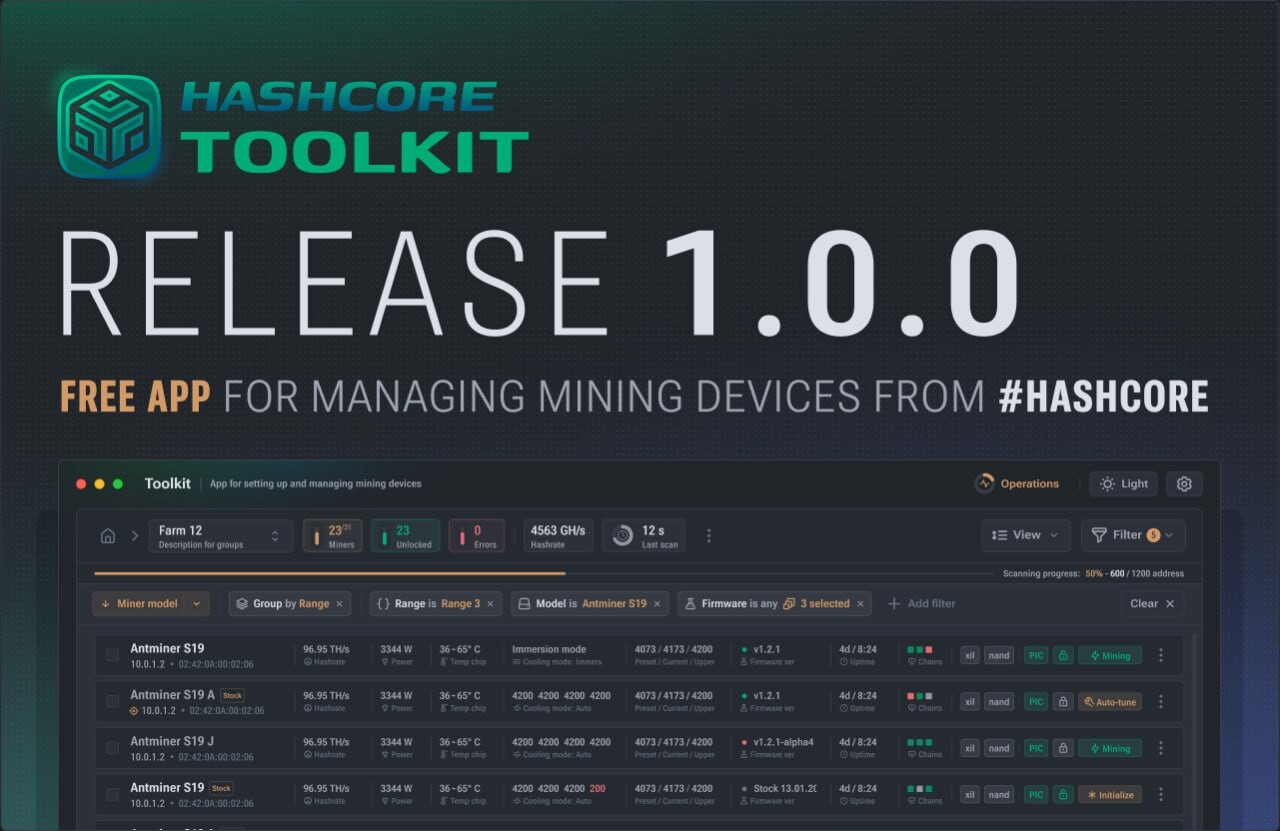Check the Antminer S19 J row checkbox
This screenshot has width=1280, height=831.
coord(112,748)
